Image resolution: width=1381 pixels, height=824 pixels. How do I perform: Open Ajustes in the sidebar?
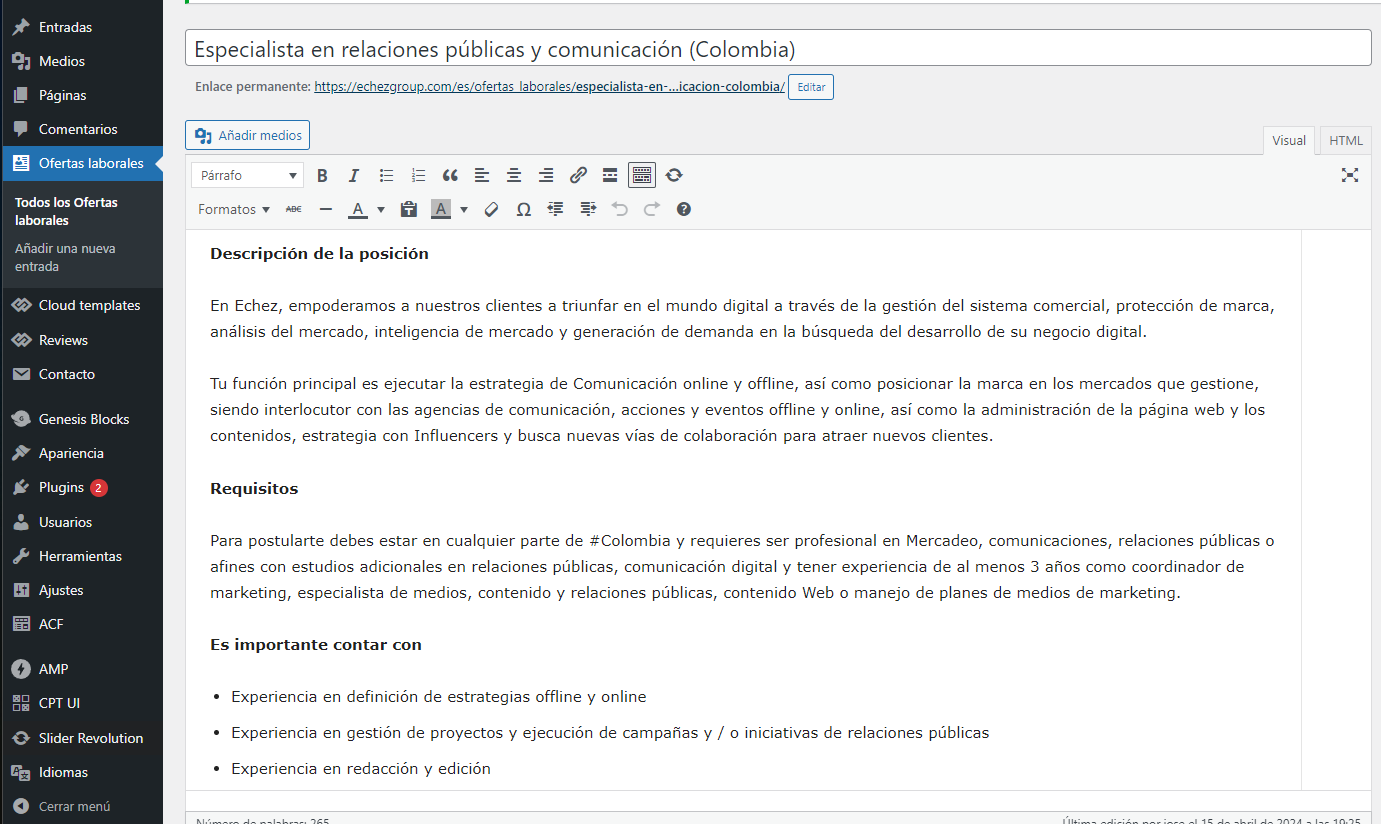point(81,590)
